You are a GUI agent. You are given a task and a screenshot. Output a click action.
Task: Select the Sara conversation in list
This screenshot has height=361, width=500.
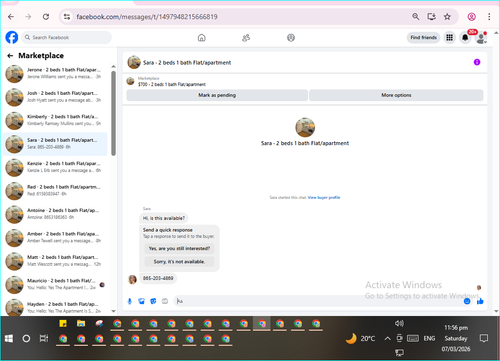(55, 144)
